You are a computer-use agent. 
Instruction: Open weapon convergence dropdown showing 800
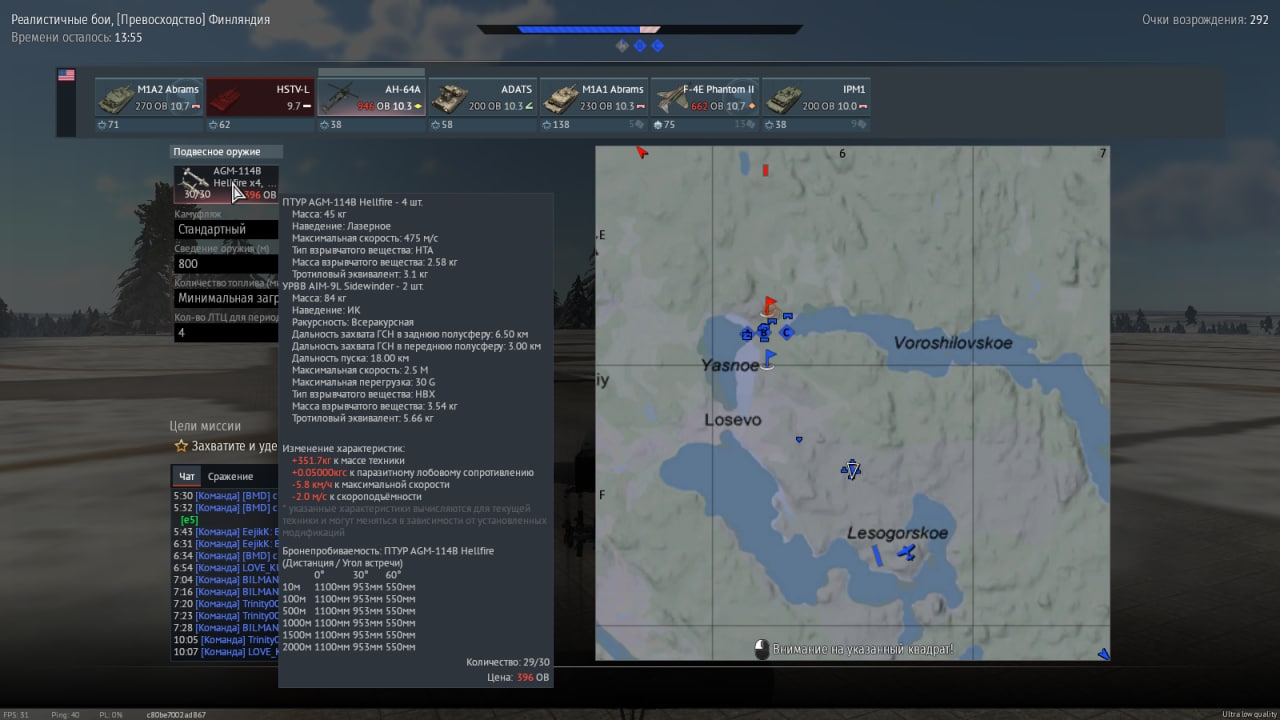click(x=226, y=264)
